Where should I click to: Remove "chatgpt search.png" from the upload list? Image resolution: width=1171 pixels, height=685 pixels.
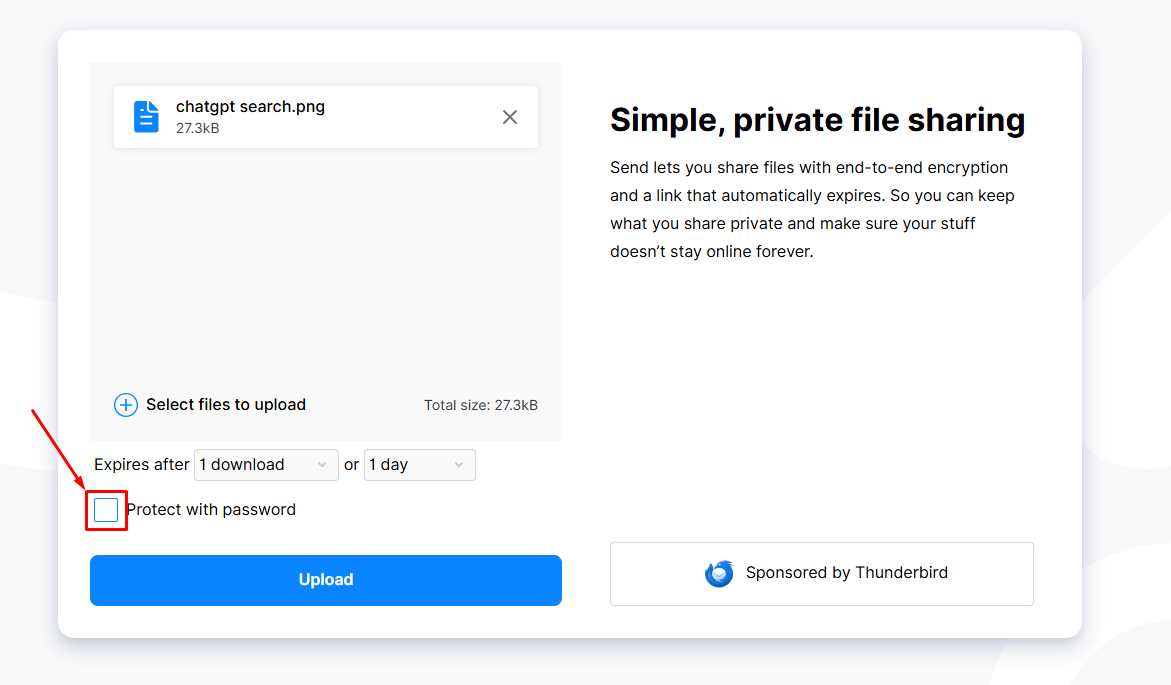pyautogui.click(x=510, y=117)
